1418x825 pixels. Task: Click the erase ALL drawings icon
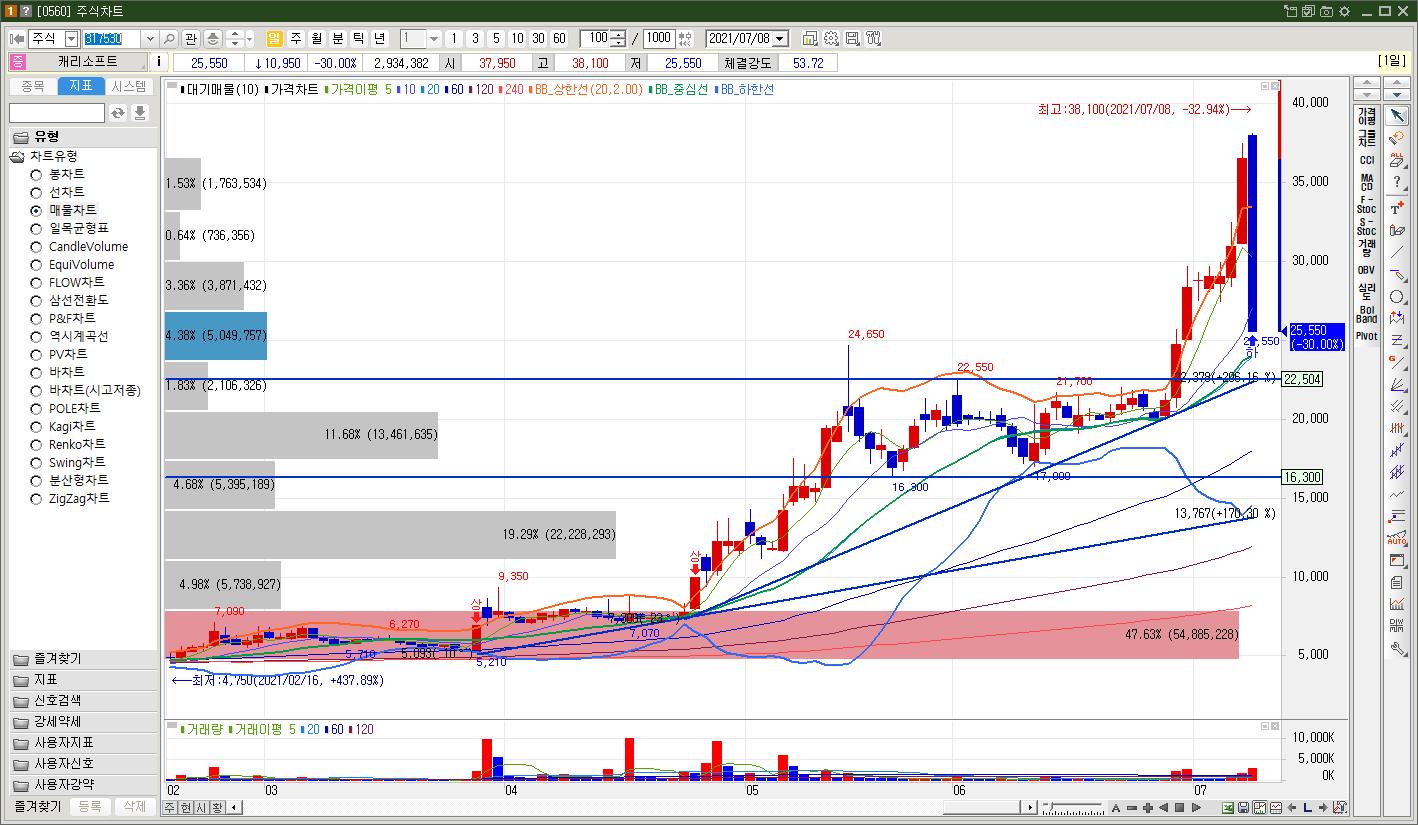point(1397,159)
